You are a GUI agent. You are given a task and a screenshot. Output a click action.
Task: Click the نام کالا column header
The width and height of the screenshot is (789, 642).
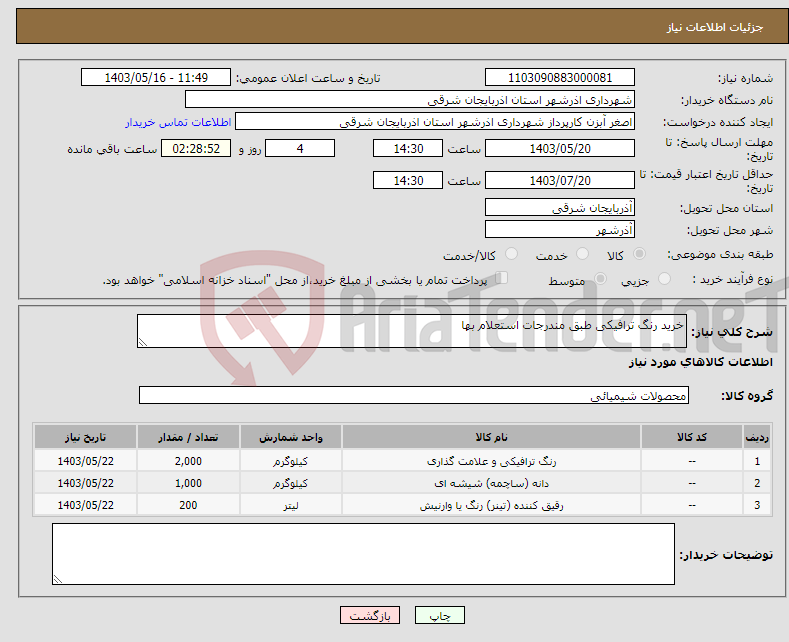491,437
